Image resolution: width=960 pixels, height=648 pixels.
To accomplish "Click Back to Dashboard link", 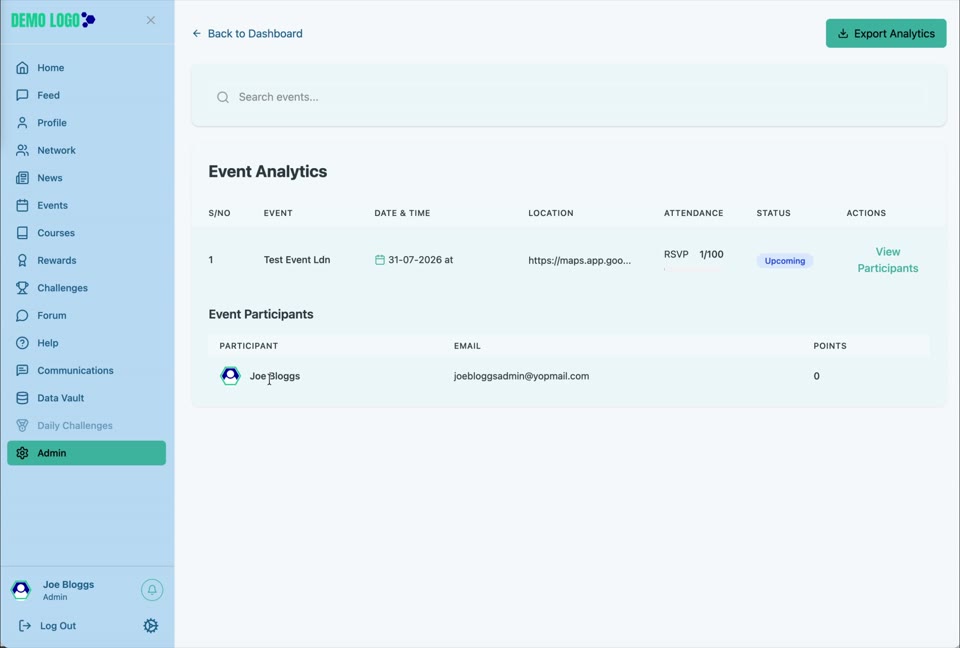I will [x=247, y=33].
